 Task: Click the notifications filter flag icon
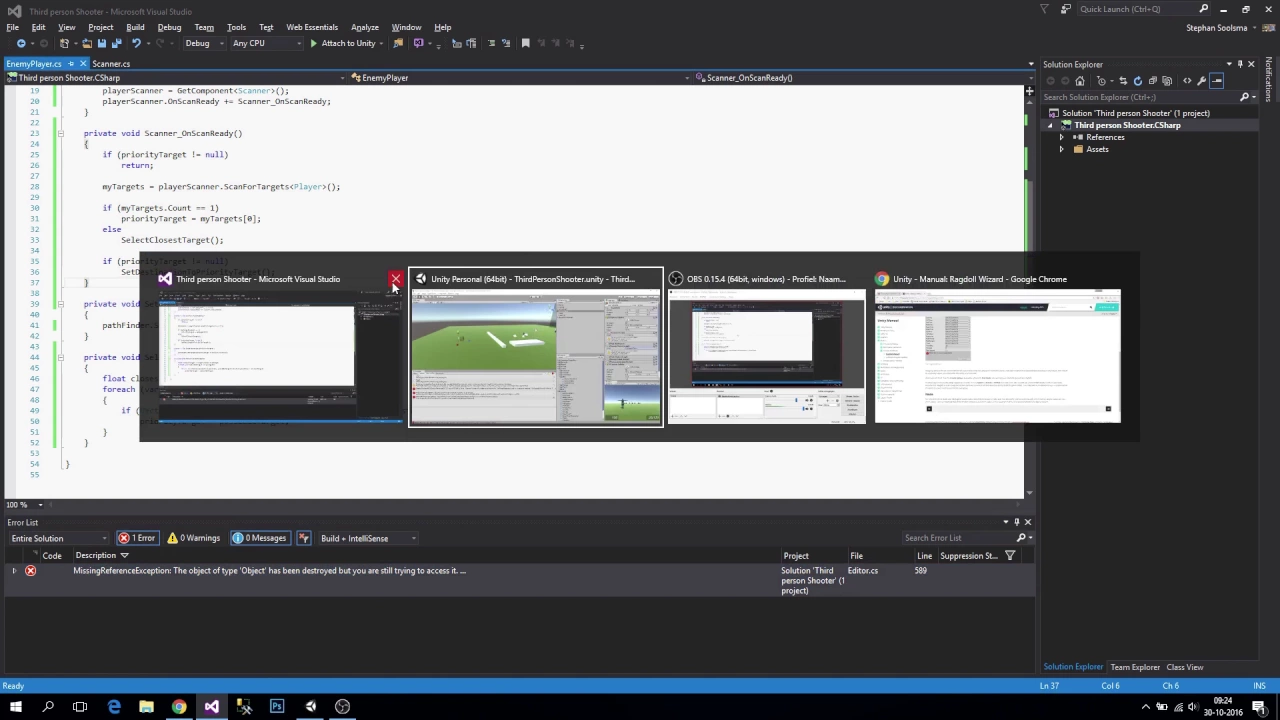[x=1044, y=9]
